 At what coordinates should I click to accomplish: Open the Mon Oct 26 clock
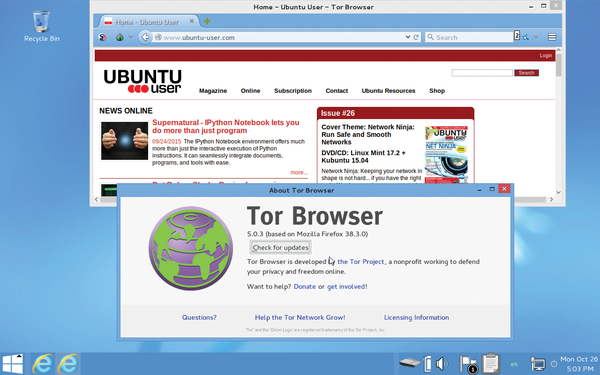[x=579, y=364]
